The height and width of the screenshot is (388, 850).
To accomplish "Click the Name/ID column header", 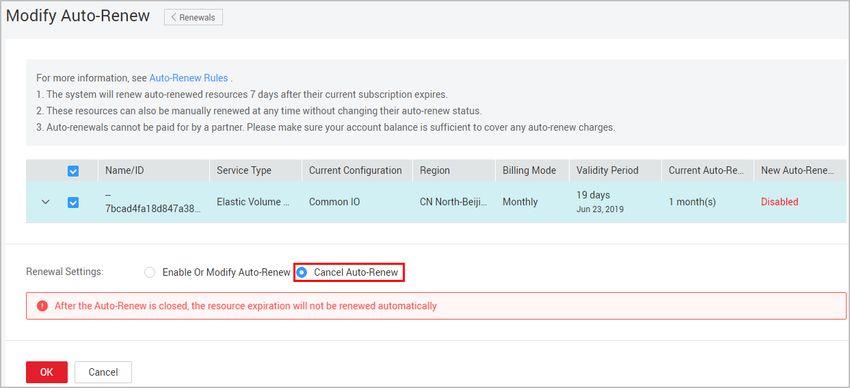I will coord(125,170).
